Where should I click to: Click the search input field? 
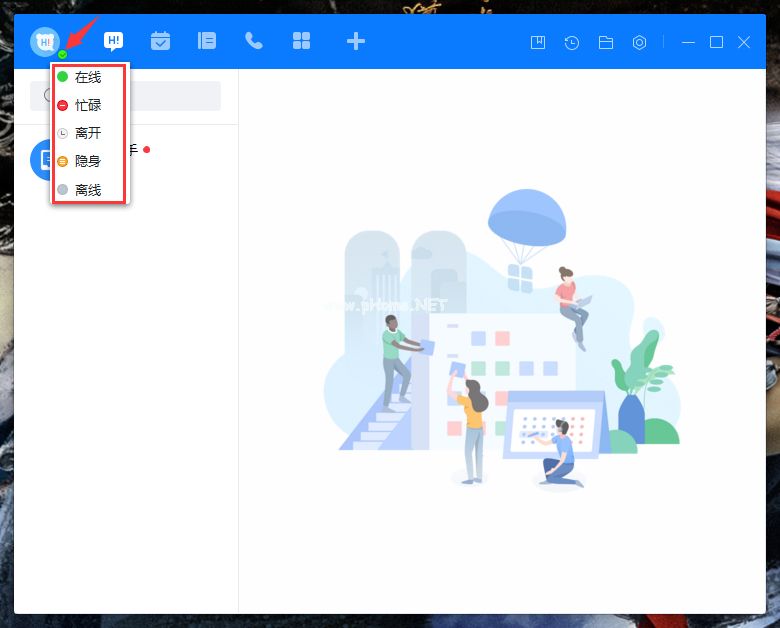[x=170, y=96]
